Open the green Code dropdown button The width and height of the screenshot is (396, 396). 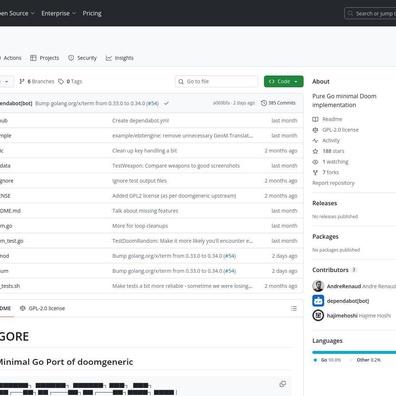tap(284, 81)
